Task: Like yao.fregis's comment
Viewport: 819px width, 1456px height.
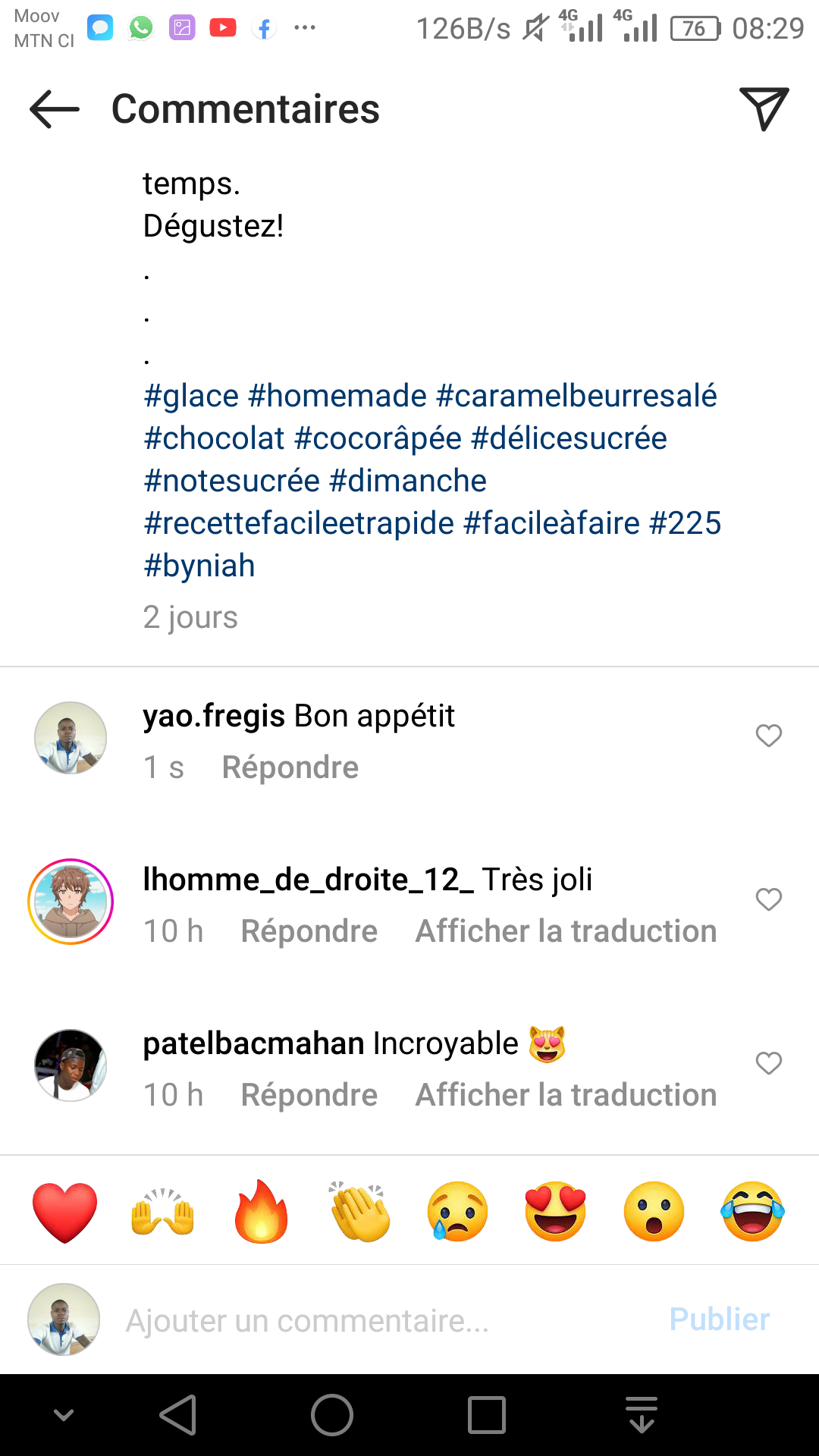Action: click(x=769, y=736)
